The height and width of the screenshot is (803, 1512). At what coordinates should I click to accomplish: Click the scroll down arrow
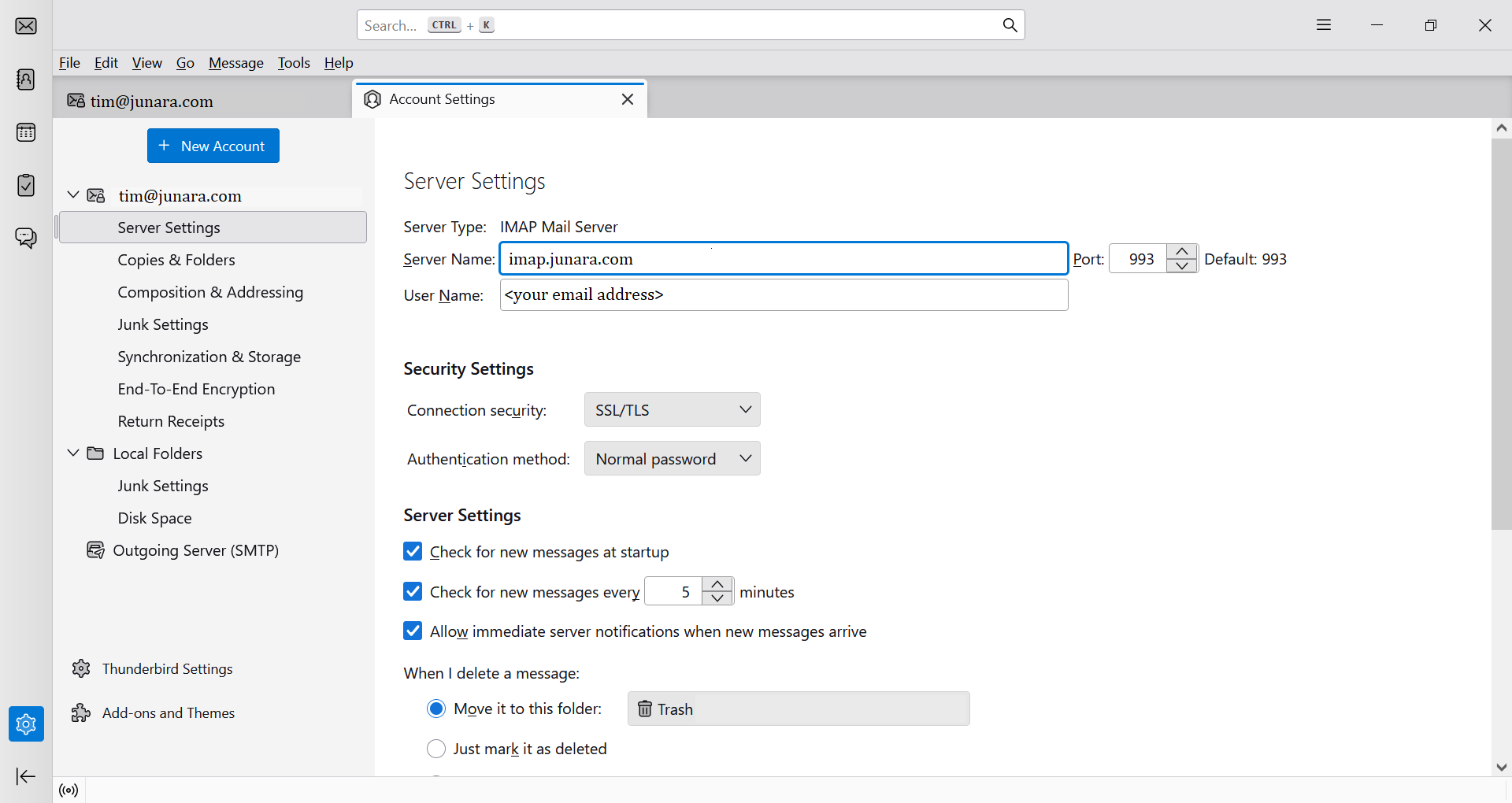coord(1501,767)
